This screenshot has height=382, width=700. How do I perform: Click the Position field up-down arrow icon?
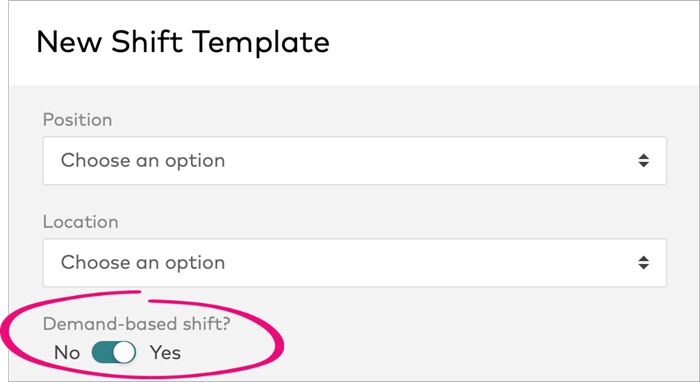tap(643, 161)
